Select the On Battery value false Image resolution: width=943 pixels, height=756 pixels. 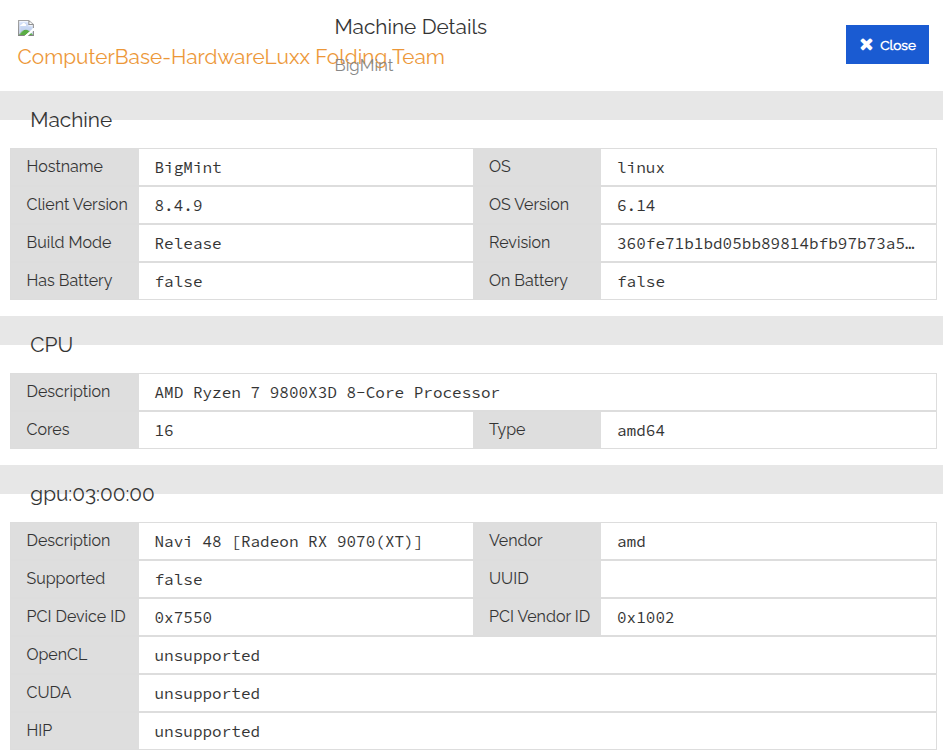[x=640, y=281]
